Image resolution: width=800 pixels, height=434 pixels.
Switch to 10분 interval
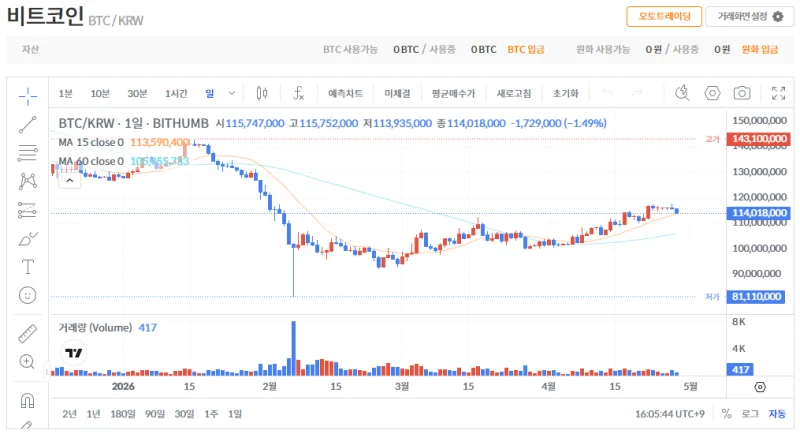tap(100, 93)
